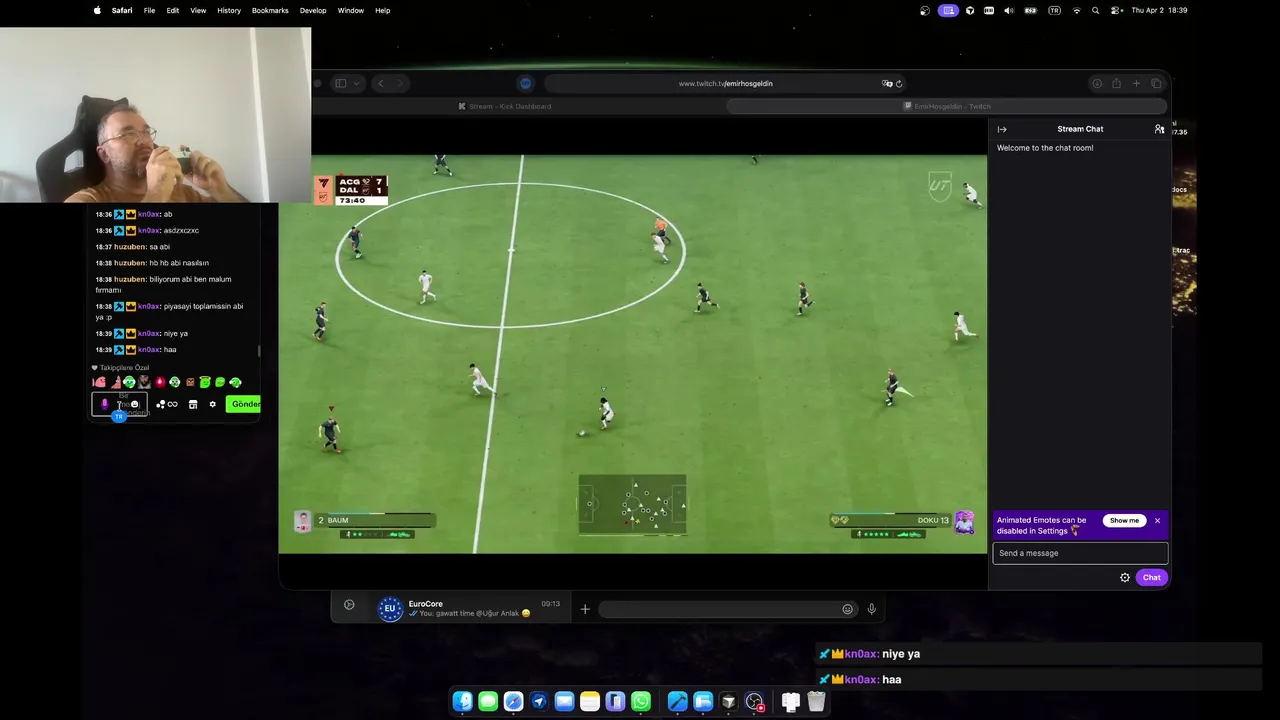
Task: Select the red droplet emote in Kick chat
Action: (x=160, y=382)
